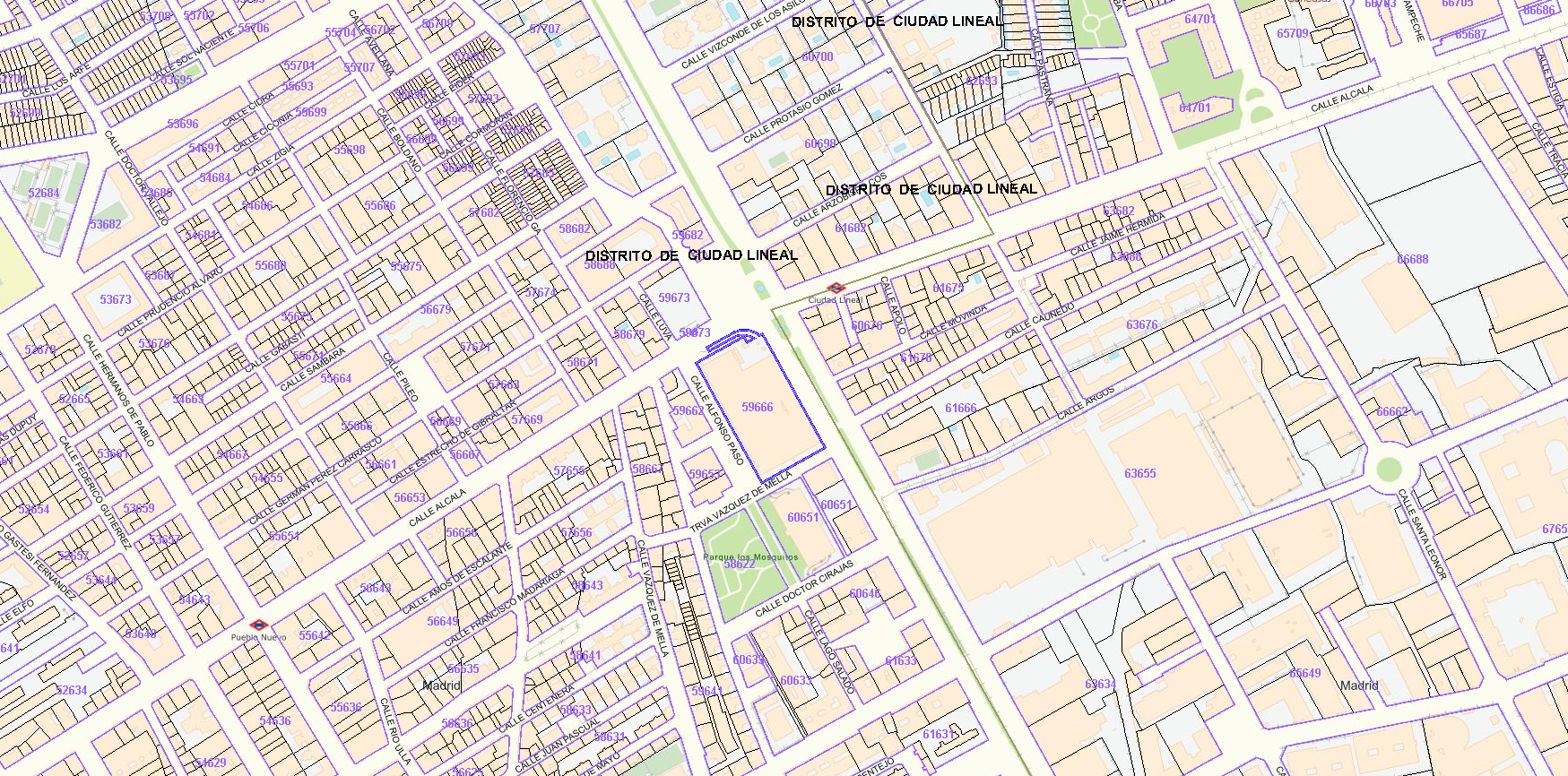
Task: Click the Calle German Perez Carrasco label
Action: pyautogui.click(x=316, y=481)
